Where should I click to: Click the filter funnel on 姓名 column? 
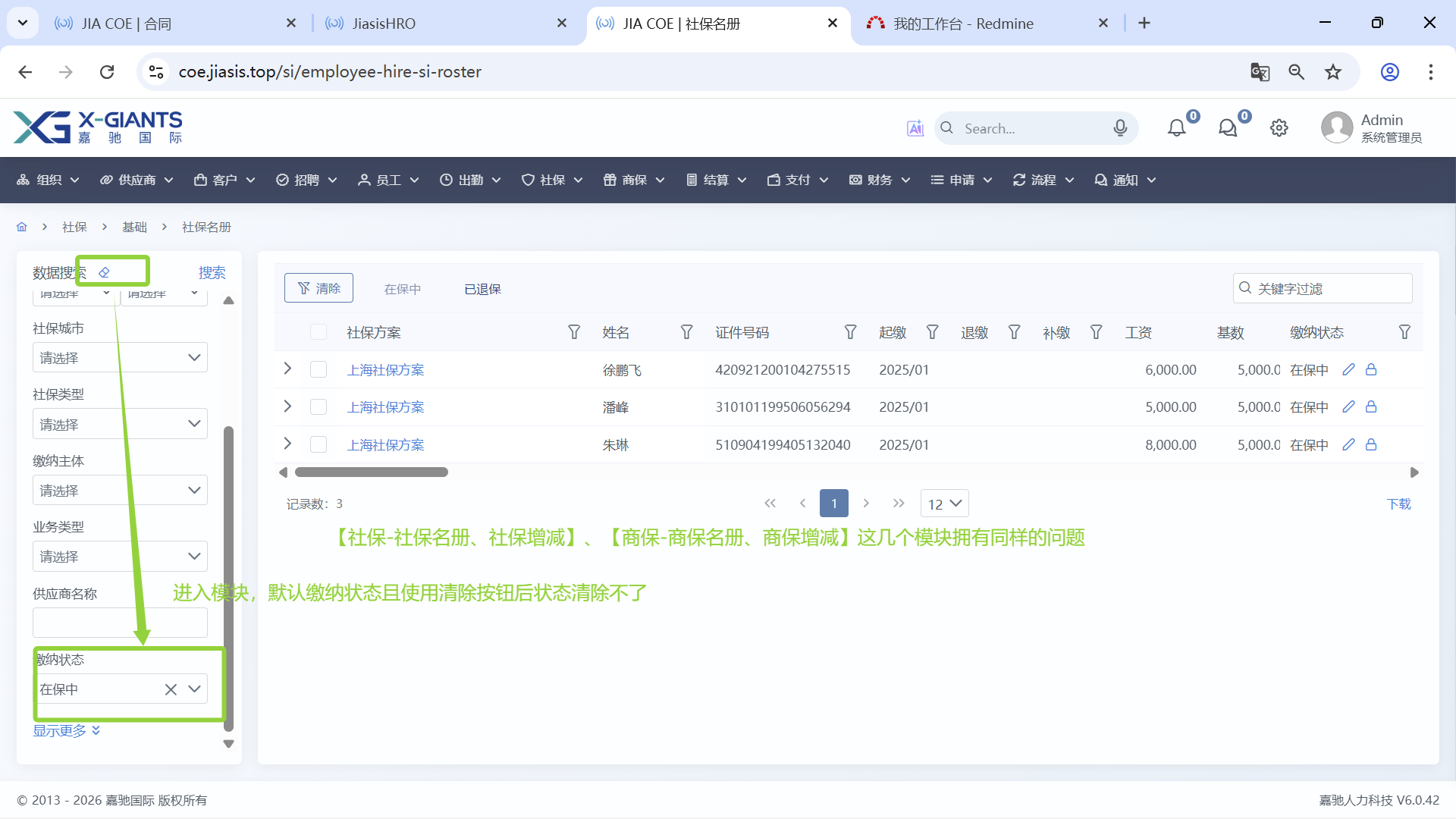[686, 332]
